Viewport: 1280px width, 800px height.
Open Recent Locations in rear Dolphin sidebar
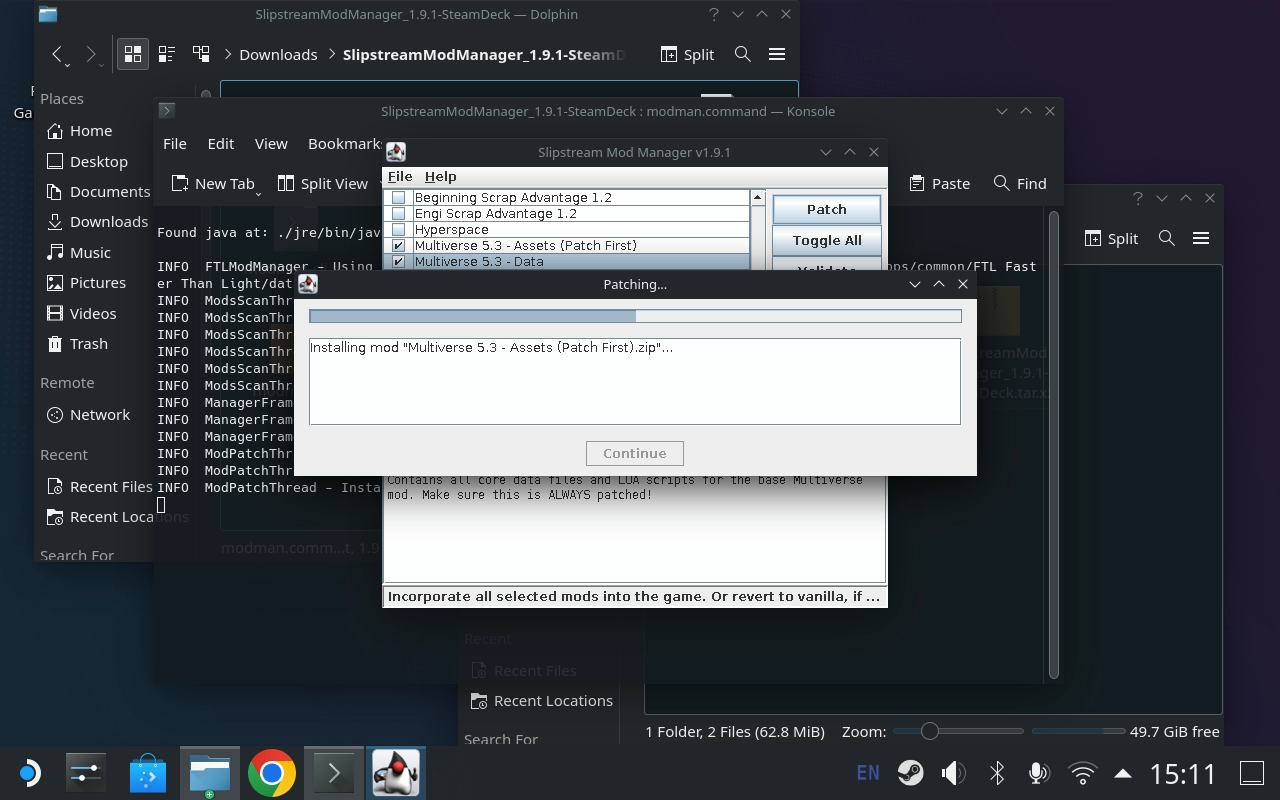tap(541, 700)
